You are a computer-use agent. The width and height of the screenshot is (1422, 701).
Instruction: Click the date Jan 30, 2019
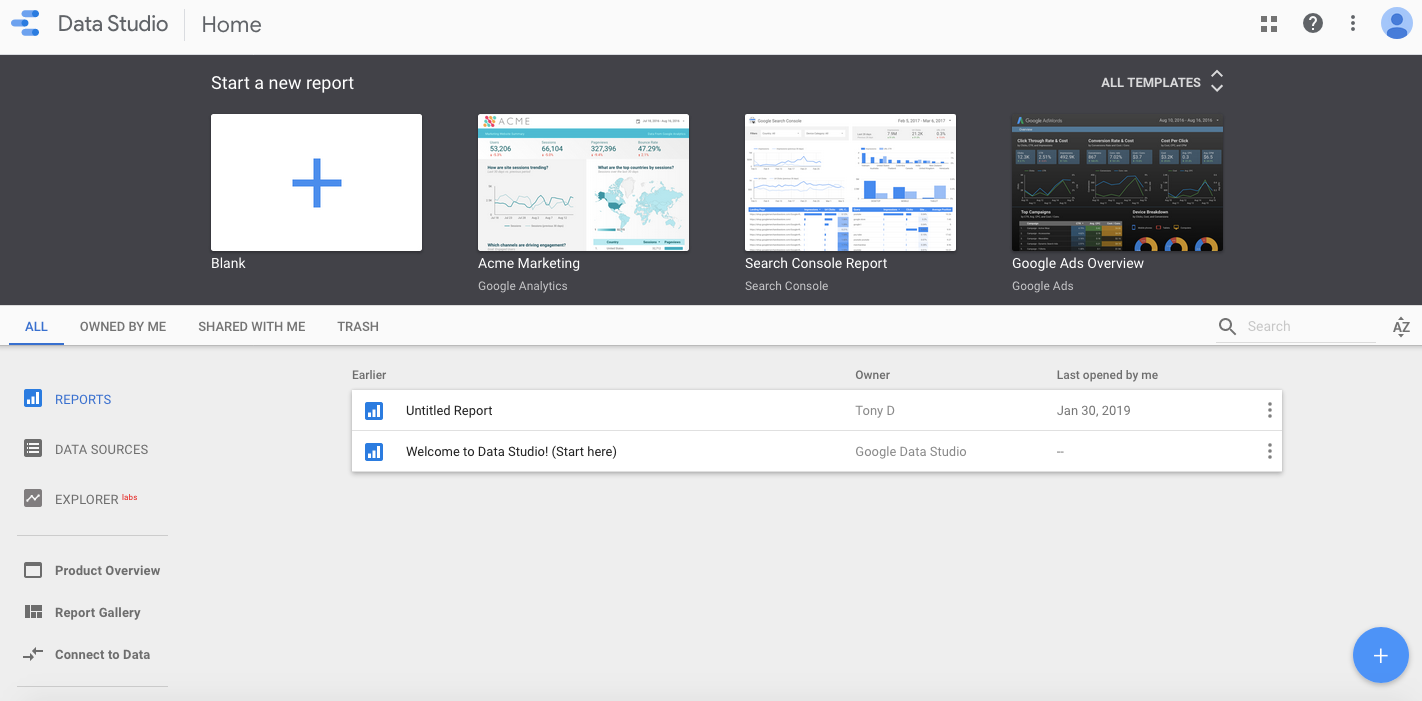[x=1093, y=411]
